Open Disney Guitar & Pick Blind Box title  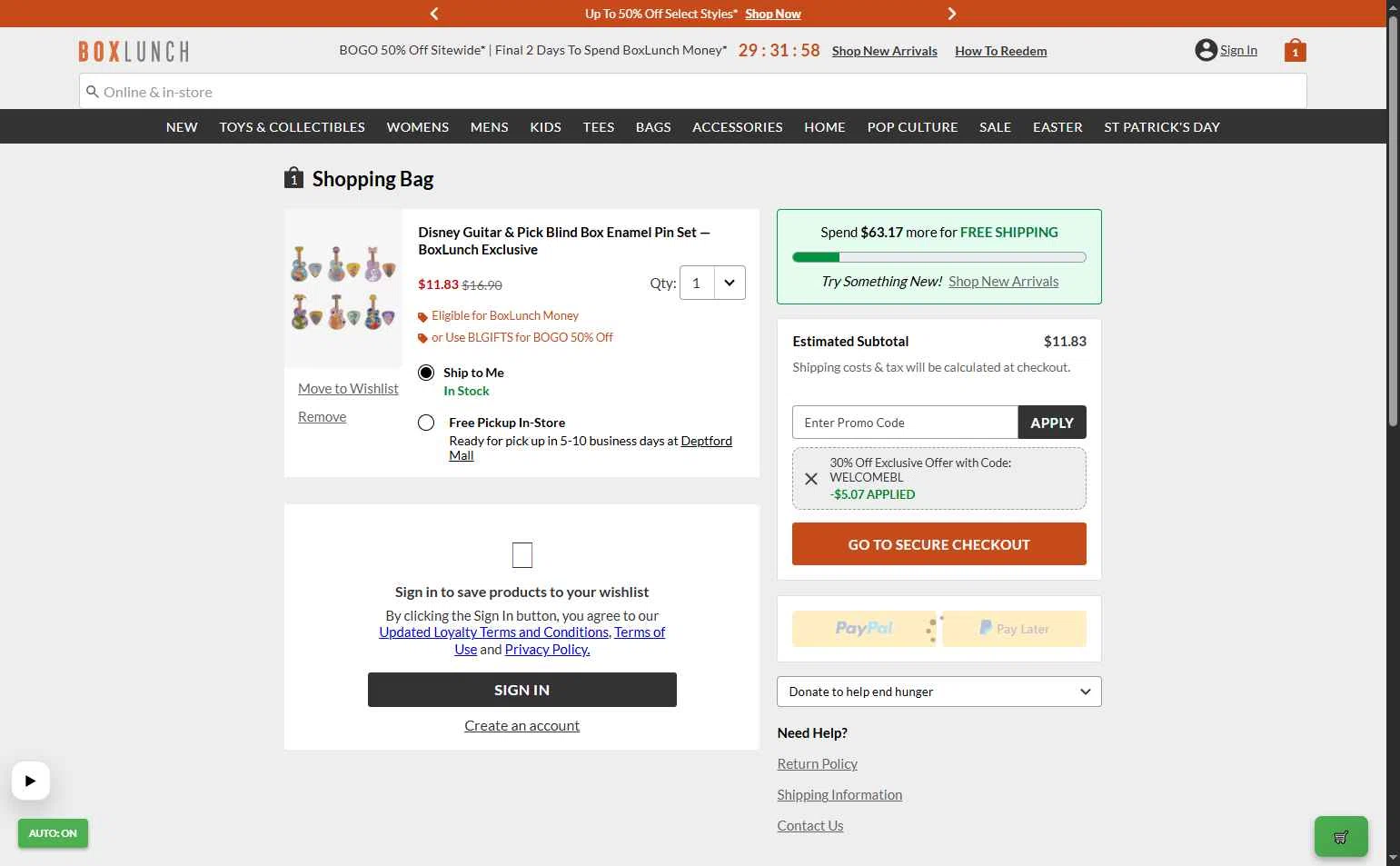click(x=564, y=241)
